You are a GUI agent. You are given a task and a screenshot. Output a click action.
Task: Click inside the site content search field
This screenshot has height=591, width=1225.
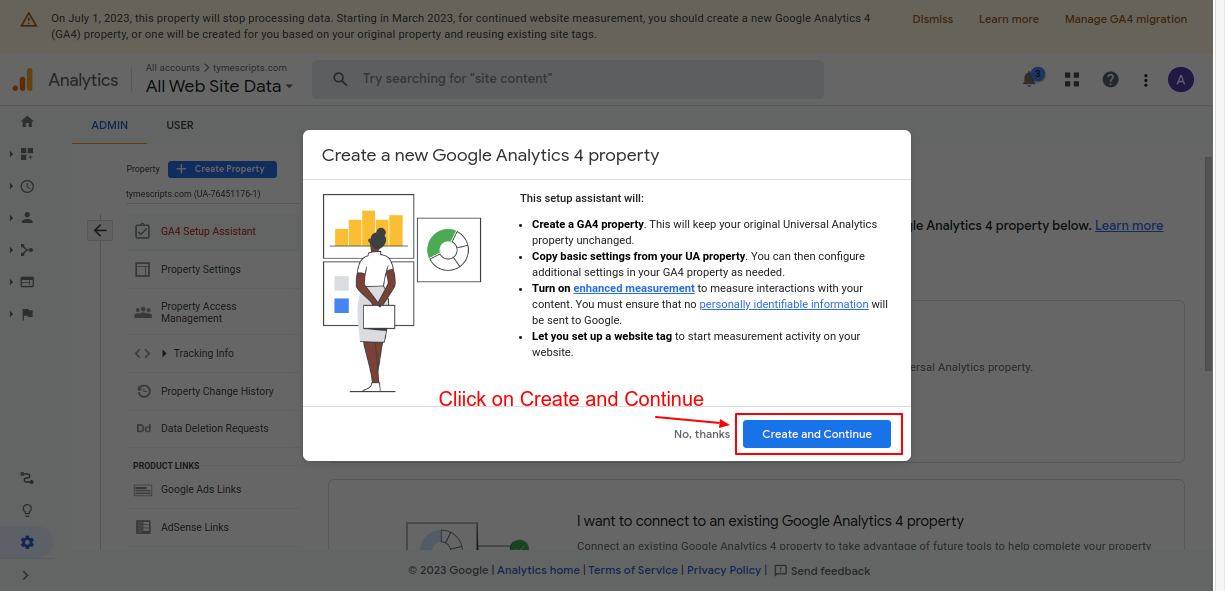[x=568, y=79]
